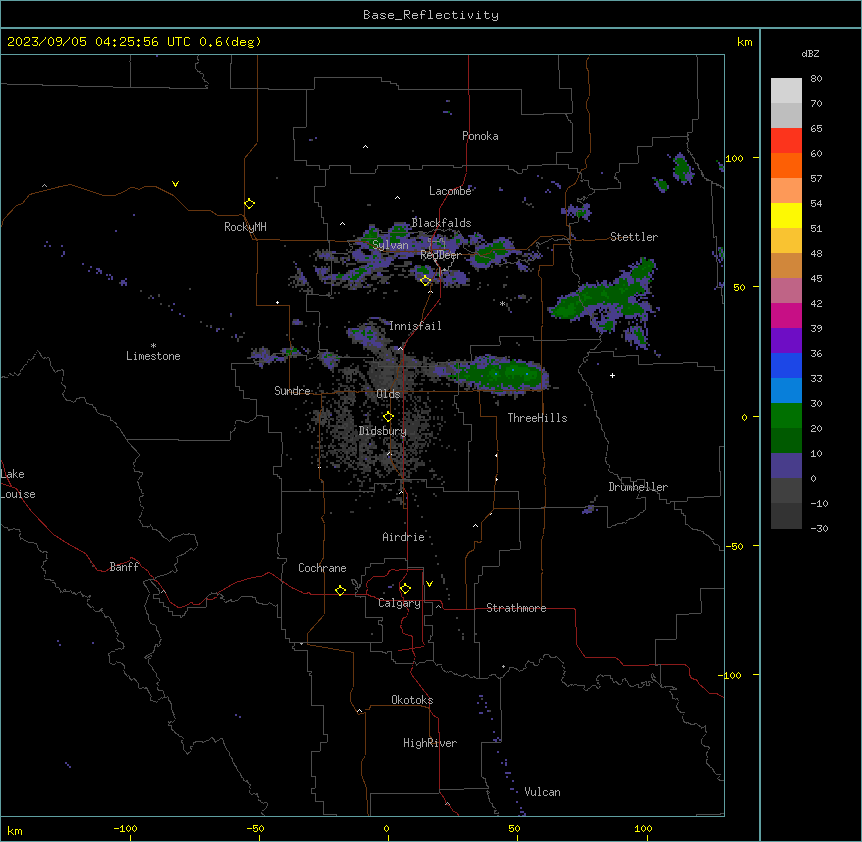This screenshot has height=842, width=862.
Task: Click the Stettler label
Action: click(x=634, y=237)
